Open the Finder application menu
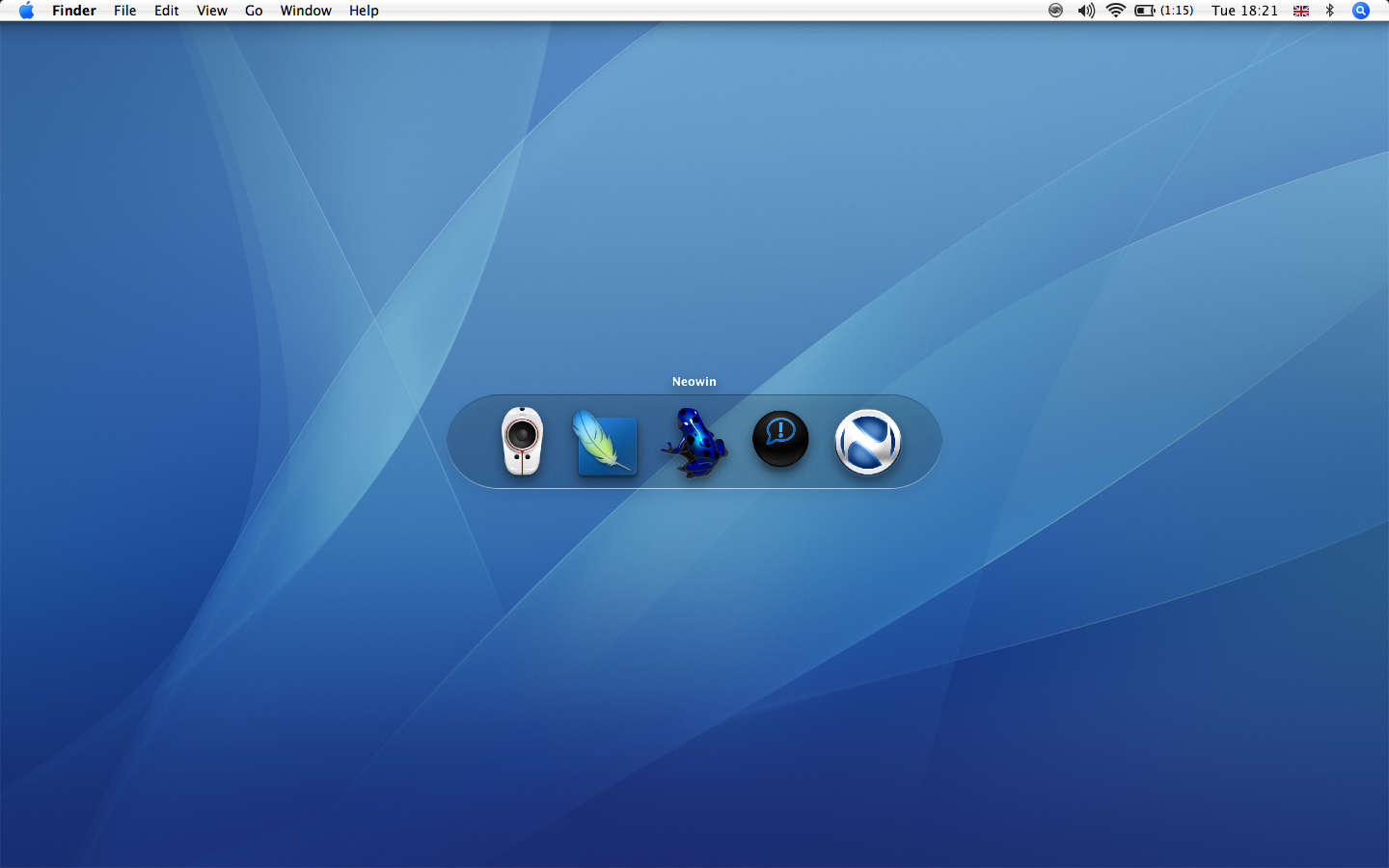1389x868 pixels. 74,11
